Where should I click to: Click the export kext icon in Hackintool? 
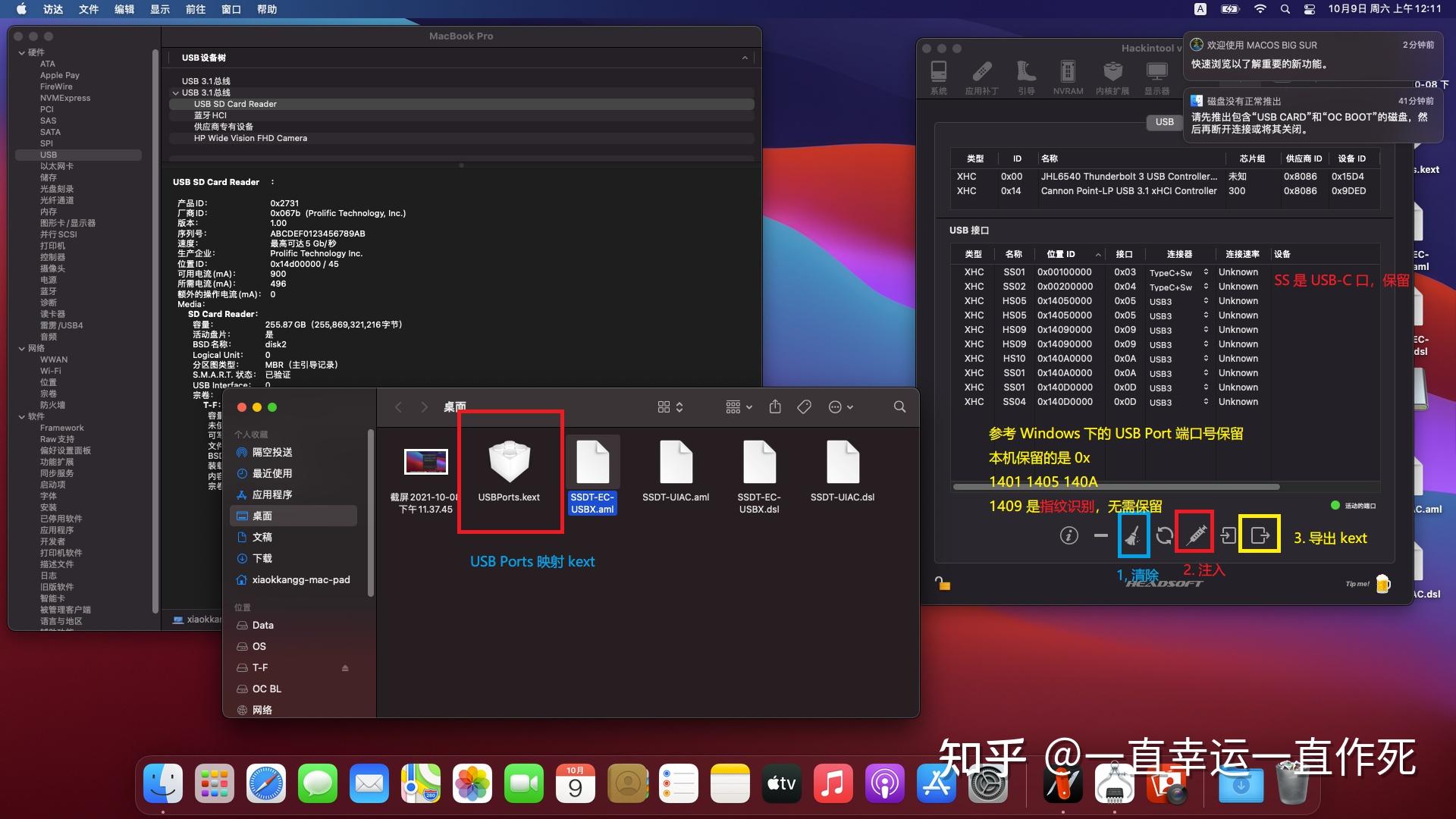[x=1260, y=536]
